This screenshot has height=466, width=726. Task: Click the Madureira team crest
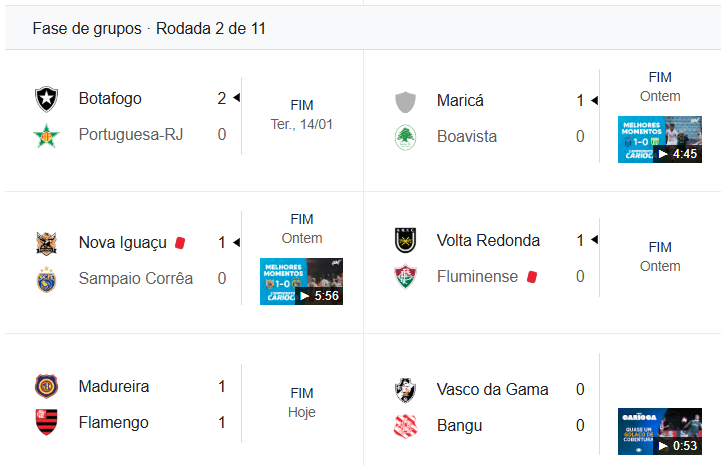coord(46,387)
